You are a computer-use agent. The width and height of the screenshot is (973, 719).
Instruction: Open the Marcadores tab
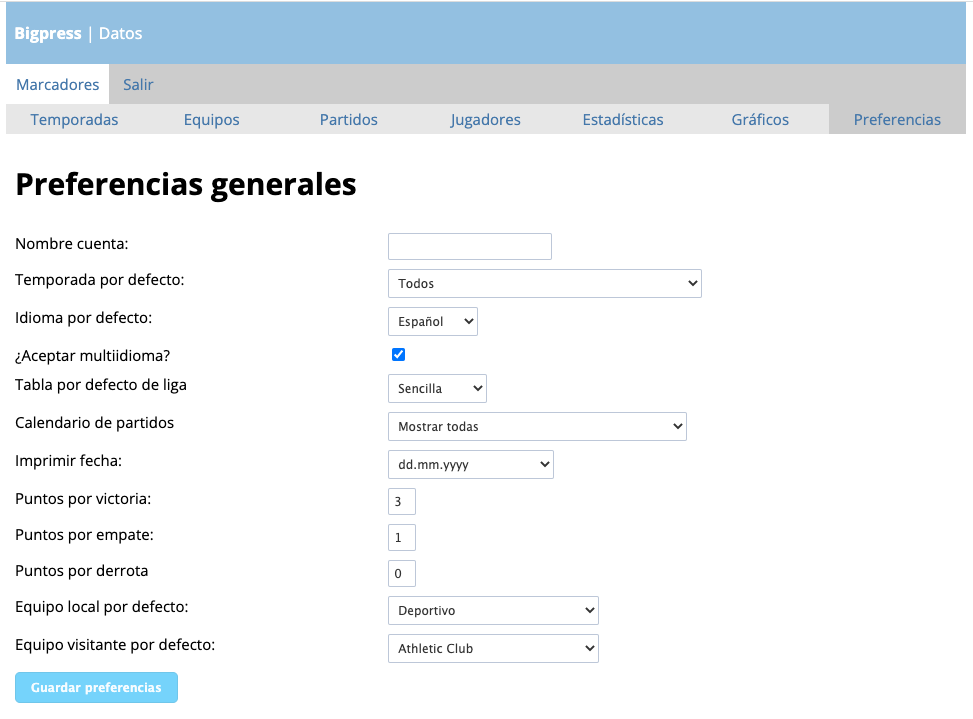58,84
